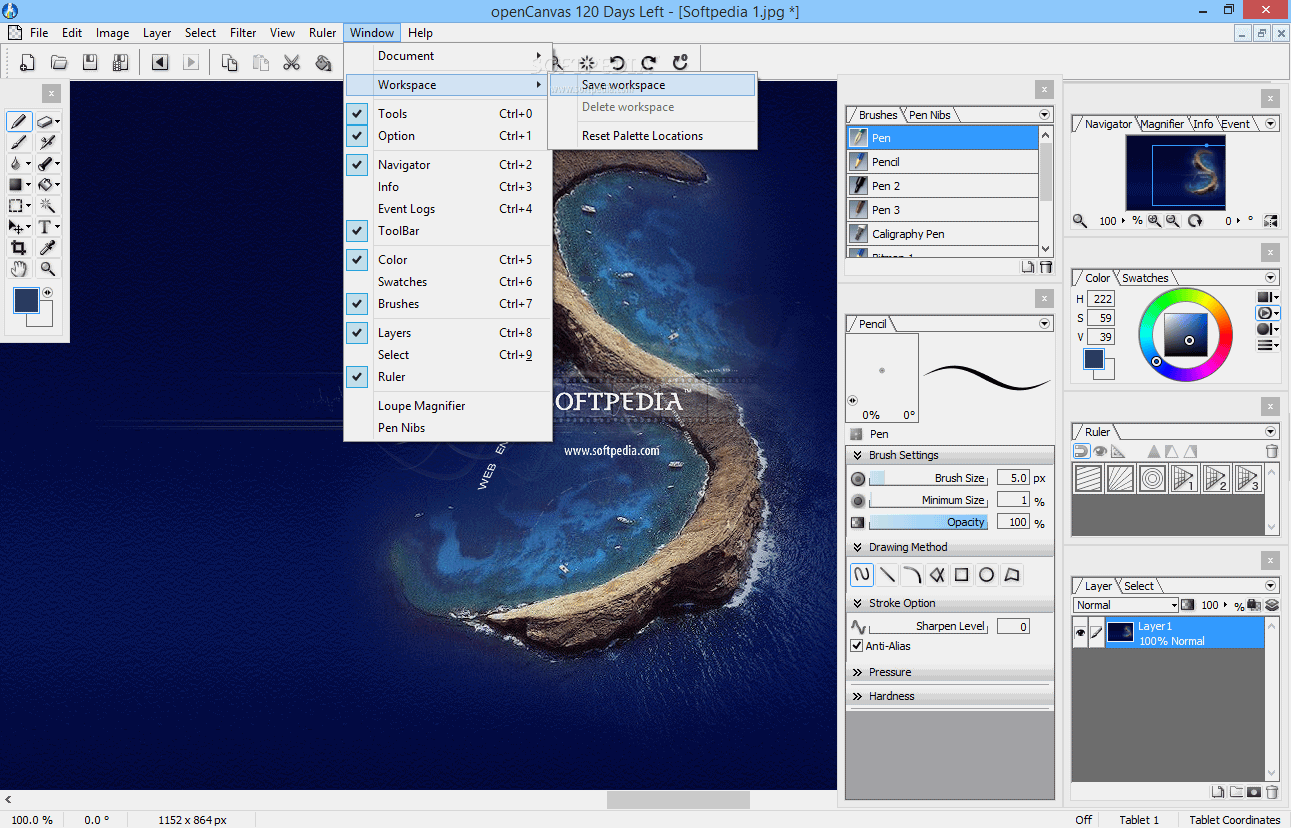The height and width of the screenshot is (828, 1291).
Task: Select the Eraser tool
Action: click(47, 121)
